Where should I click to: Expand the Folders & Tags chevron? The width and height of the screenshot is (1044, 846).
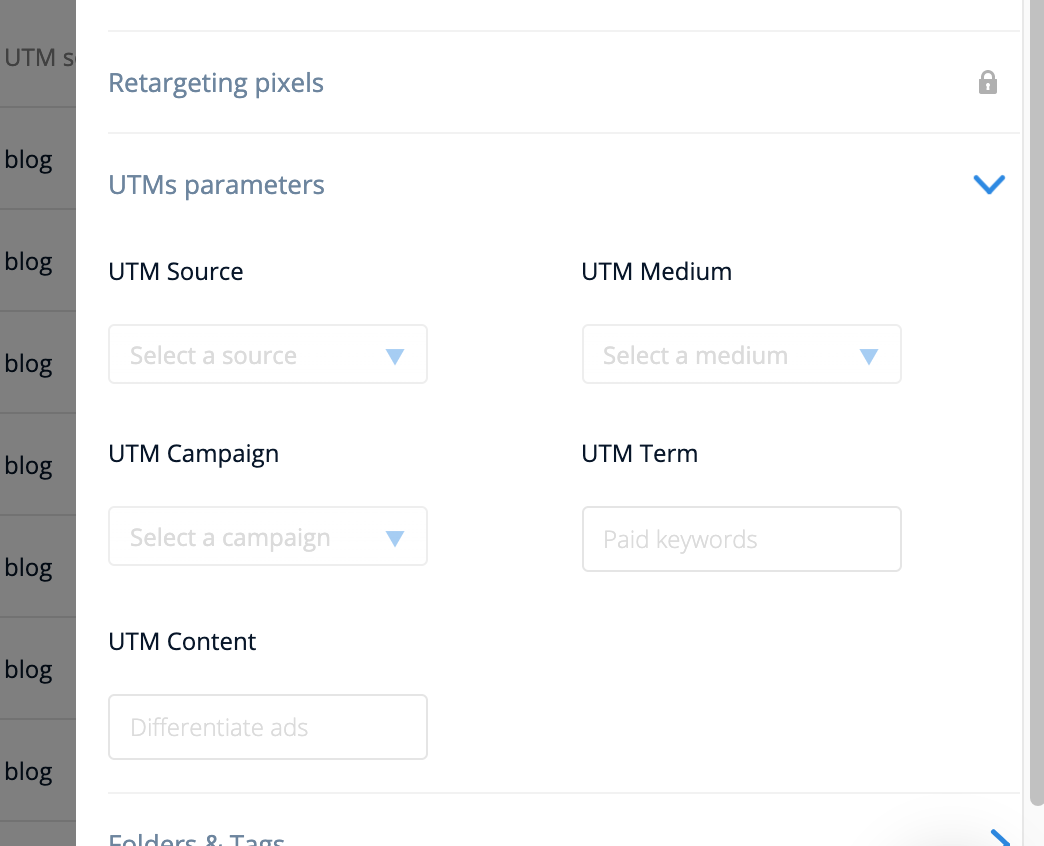pos(999,838)
